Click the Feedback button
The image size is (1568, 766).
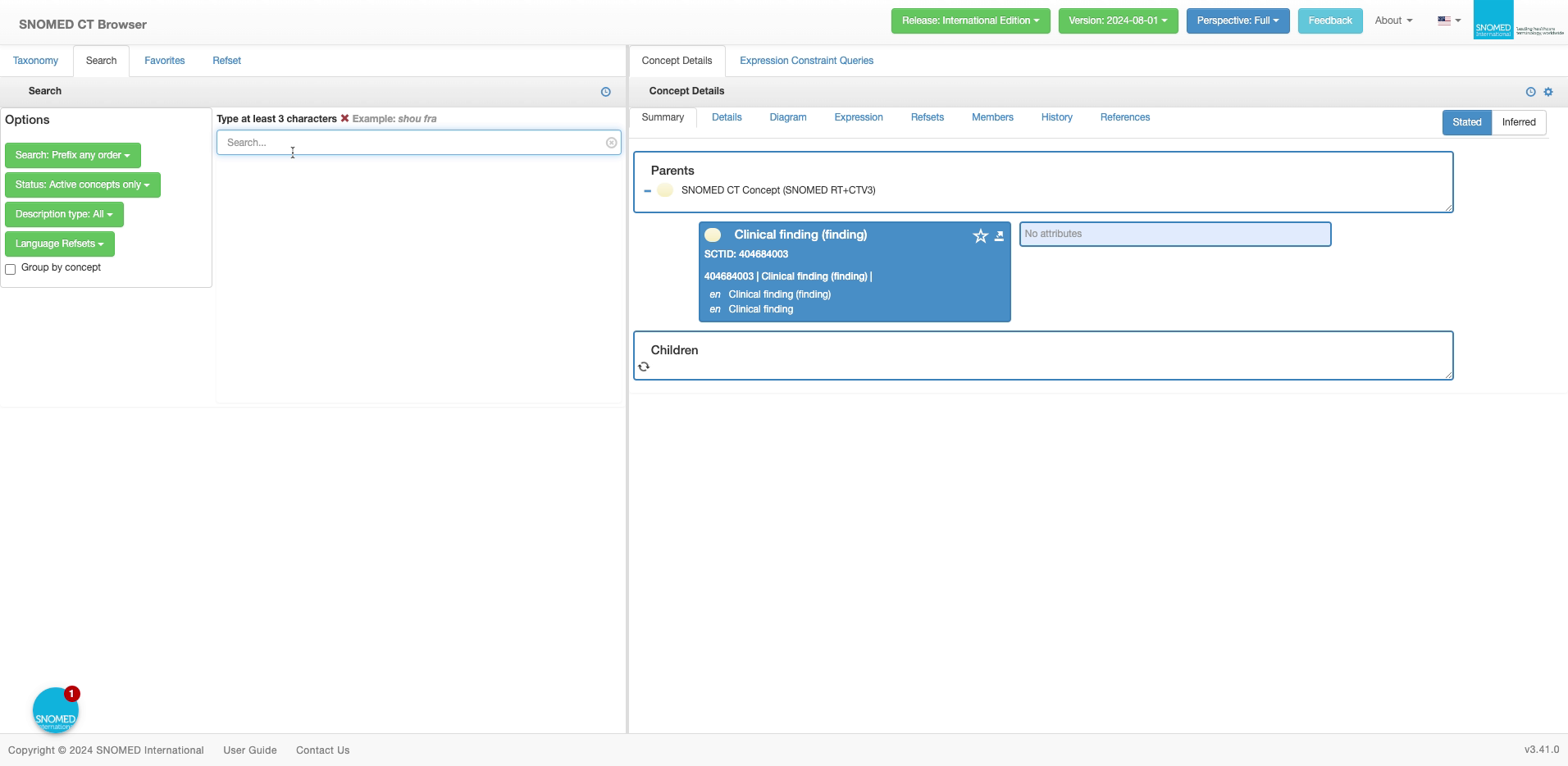pos(1329,21)
